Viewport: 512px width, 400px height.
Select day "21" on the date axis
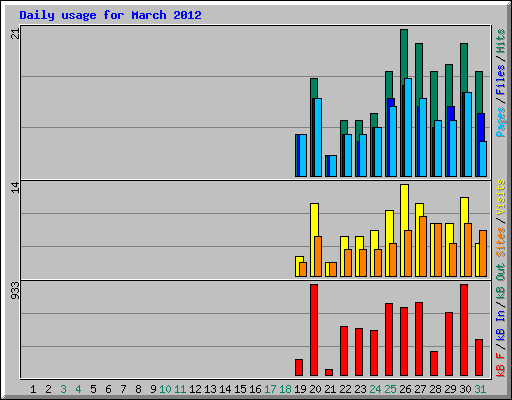330,389
